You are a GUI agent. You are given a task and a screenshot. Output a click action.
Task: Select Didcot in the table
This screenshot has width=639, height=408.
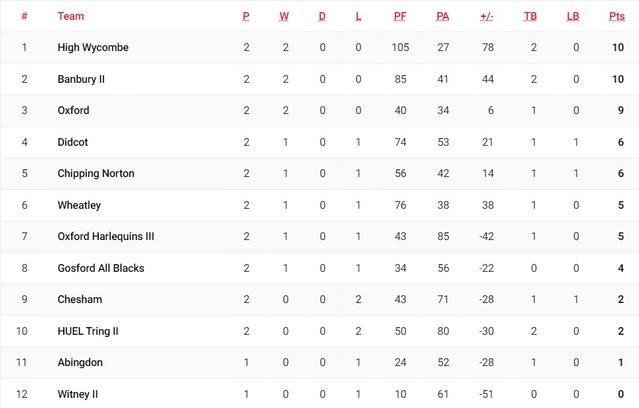coord(73,142)
